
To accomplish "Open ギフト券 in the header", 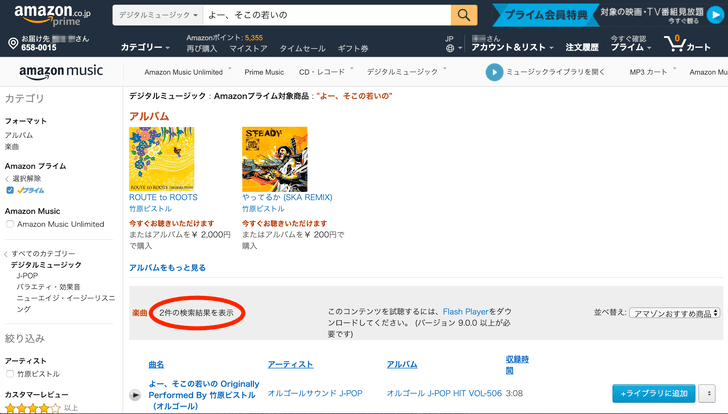I will (x=353, y=48).
